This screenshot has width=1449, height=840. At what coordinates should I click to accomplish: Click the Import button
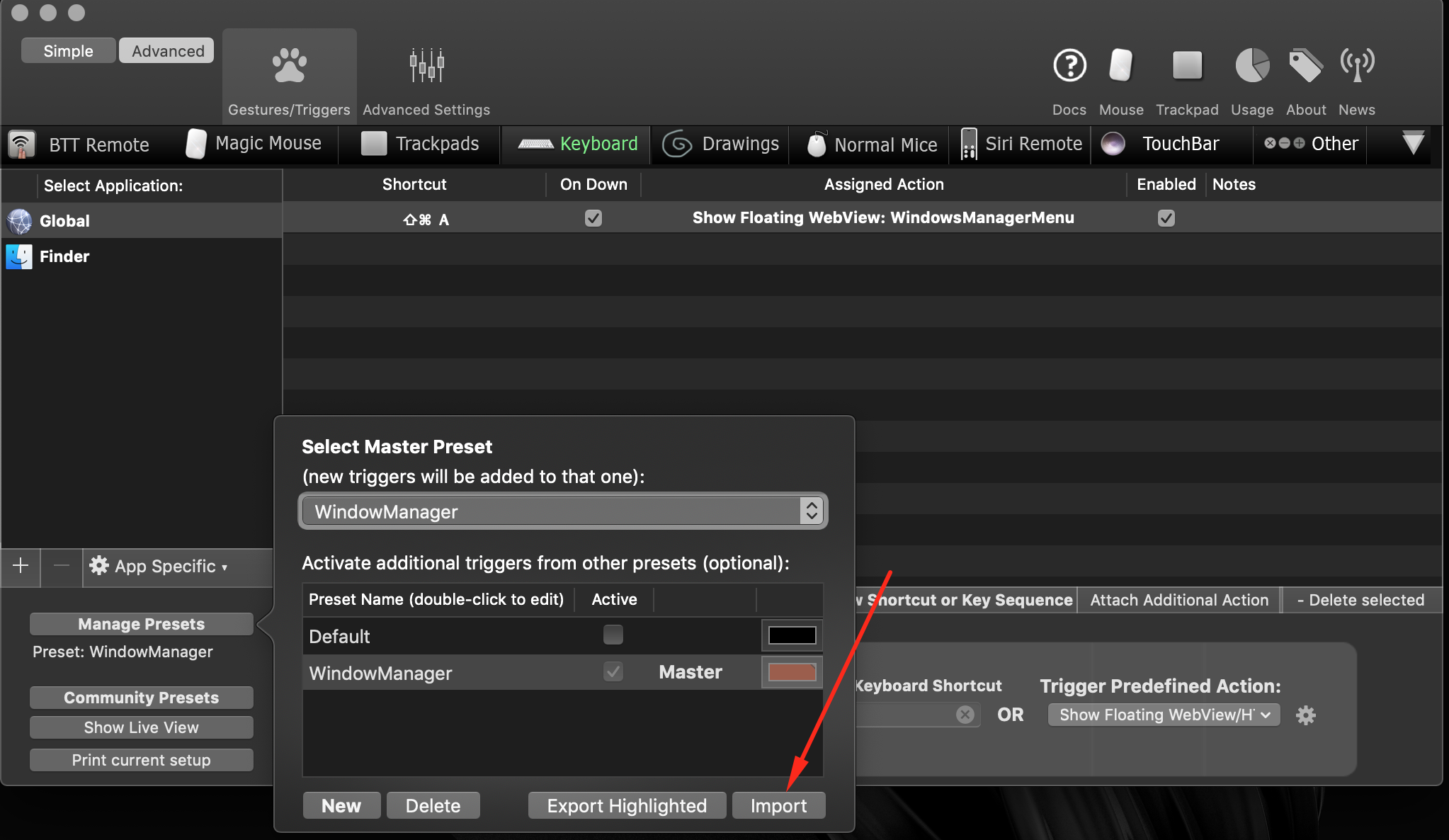[x=778, y=806]
